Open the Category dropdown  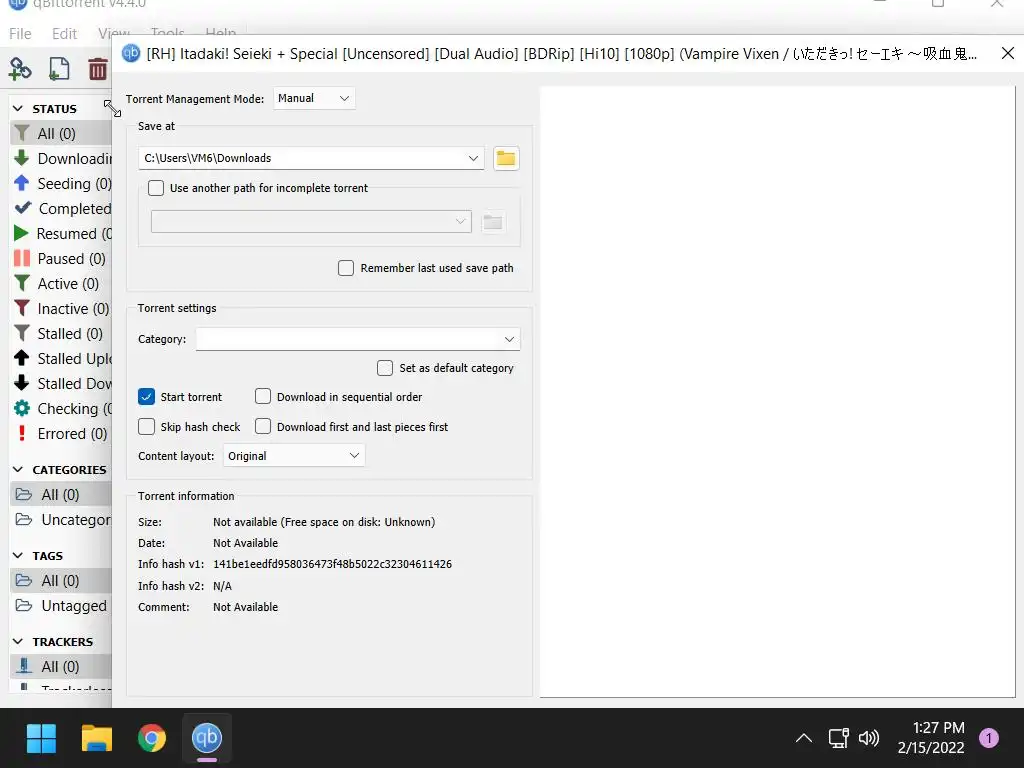358,340
